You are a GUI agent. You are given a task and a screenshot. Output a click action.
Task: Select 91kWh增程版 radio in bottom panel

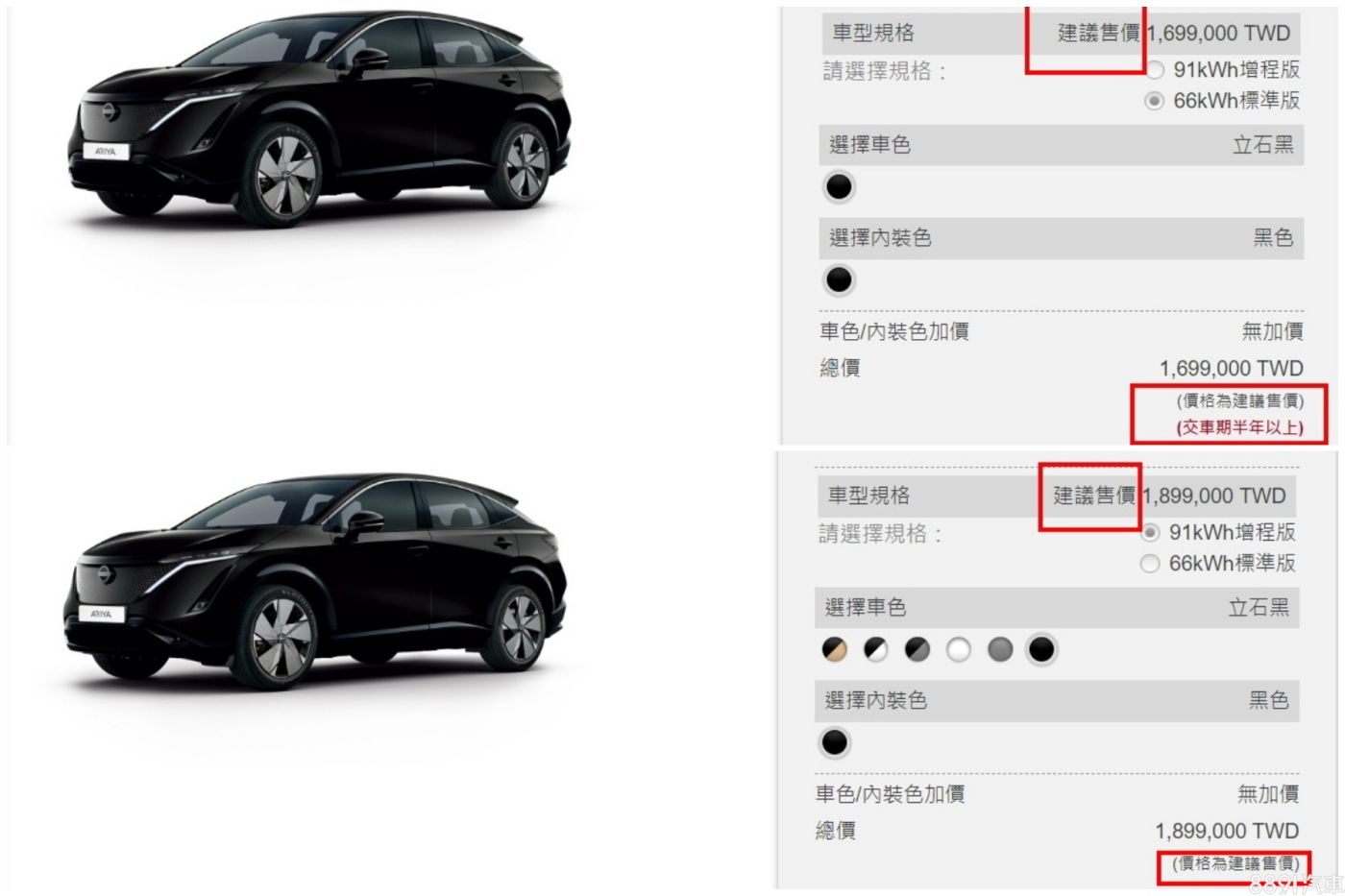(1150, 532)
